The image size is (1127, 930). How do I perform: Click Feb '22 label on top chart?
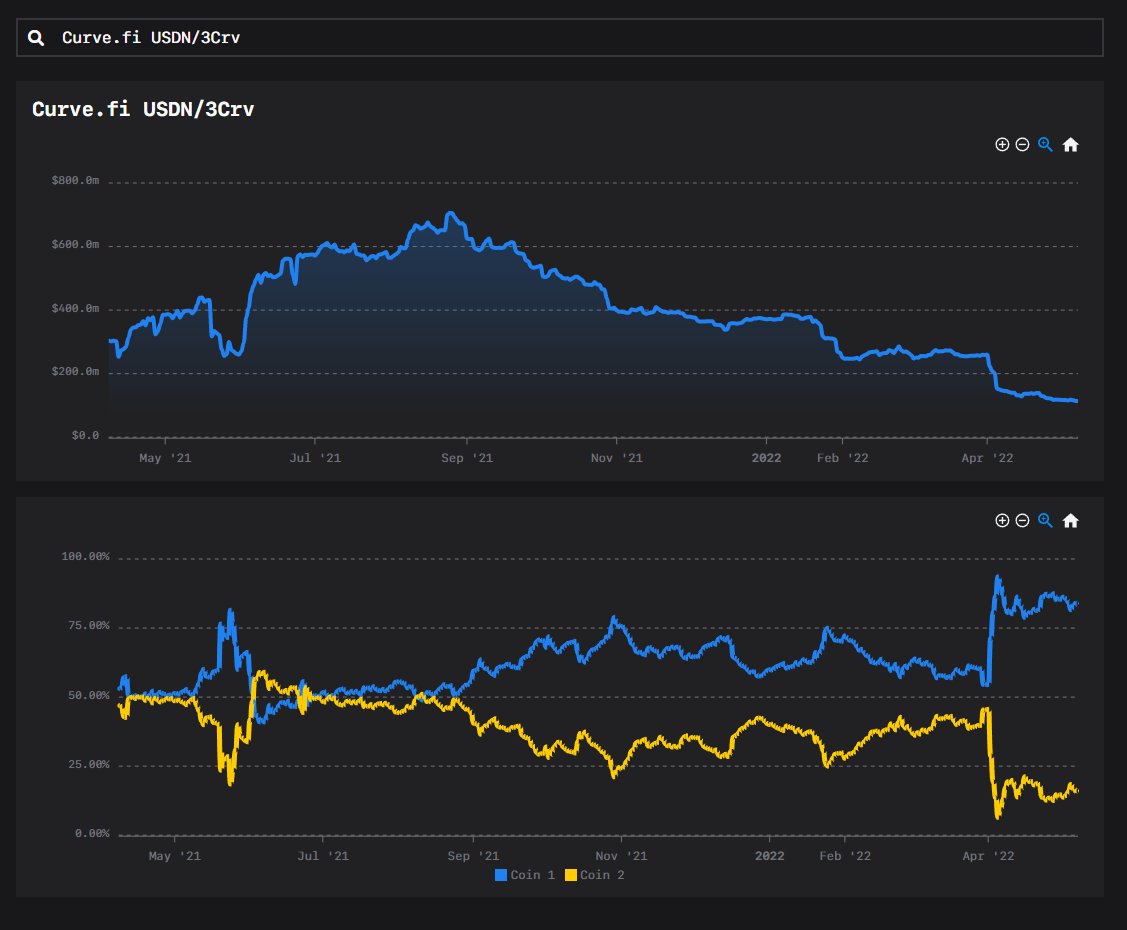842,458
